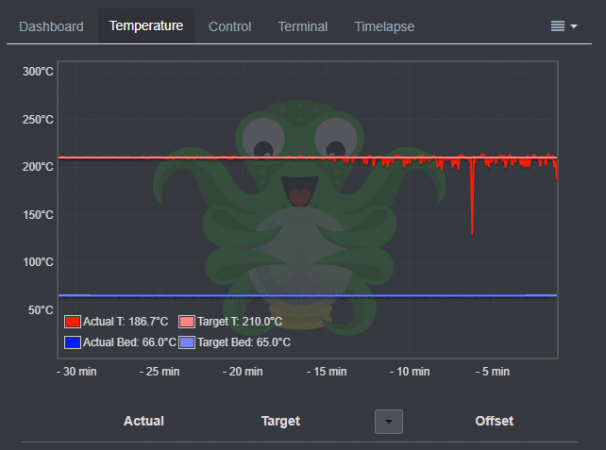Image resolution: width=606 pixels, height=450 pixels.
Task: Click the pink Target T legend swatch
Action: point(187,322)
